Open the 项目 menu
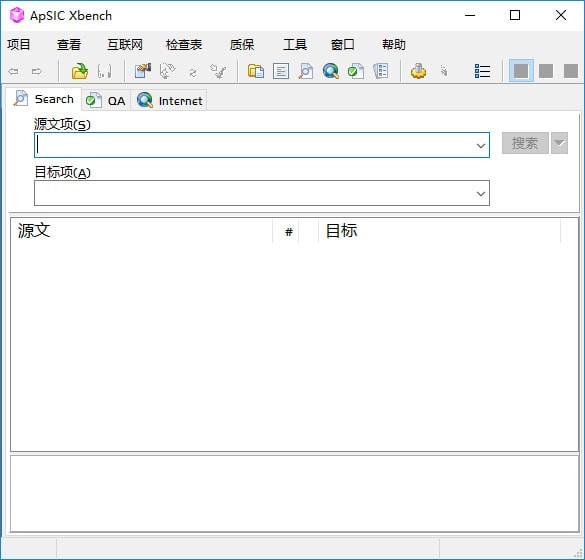The width and height of the screenshot is (585, 560). tap(19, 44)
